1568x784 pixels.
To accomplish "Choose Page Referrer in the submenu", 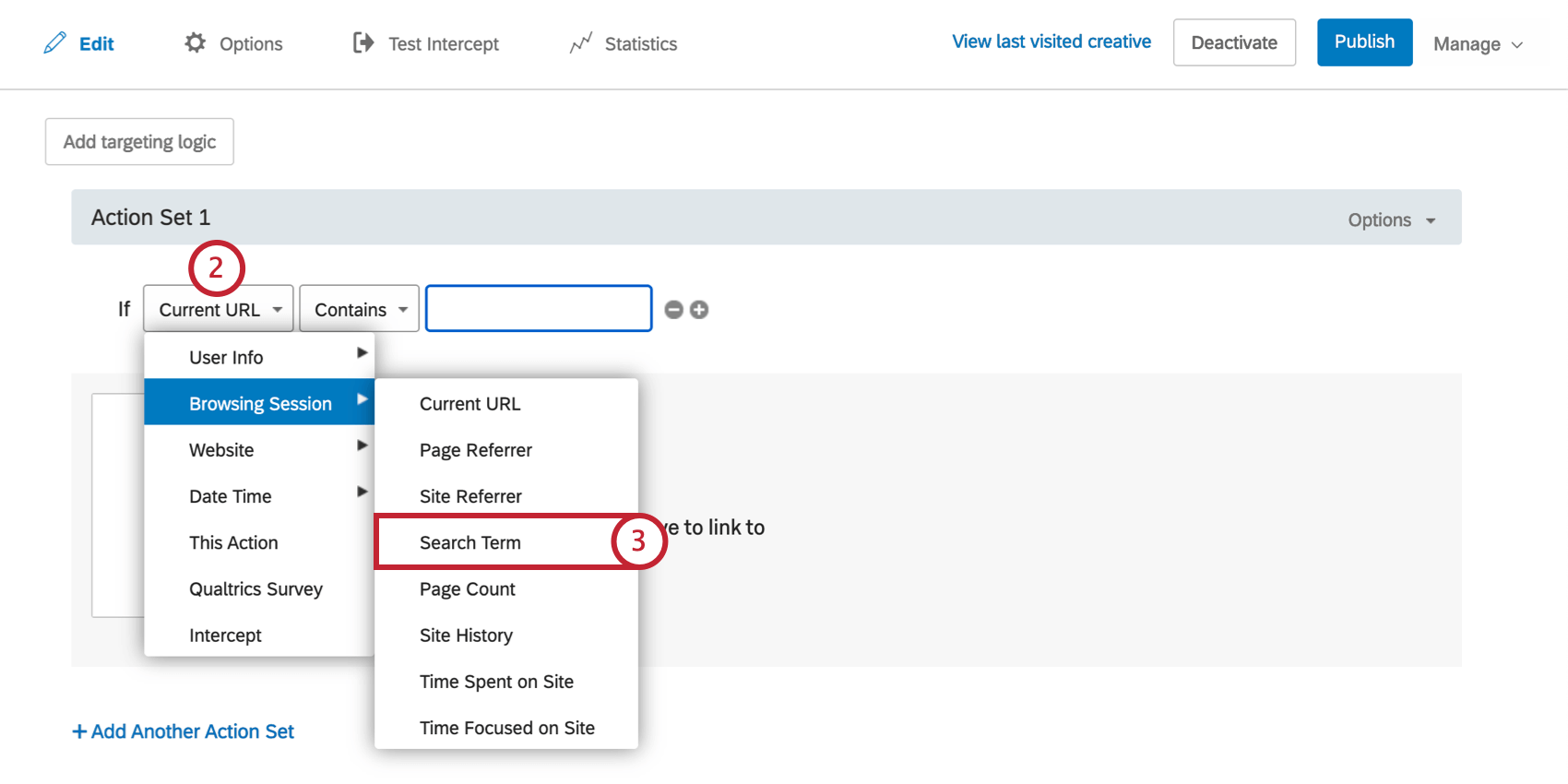I will click(x=475, y=450).
